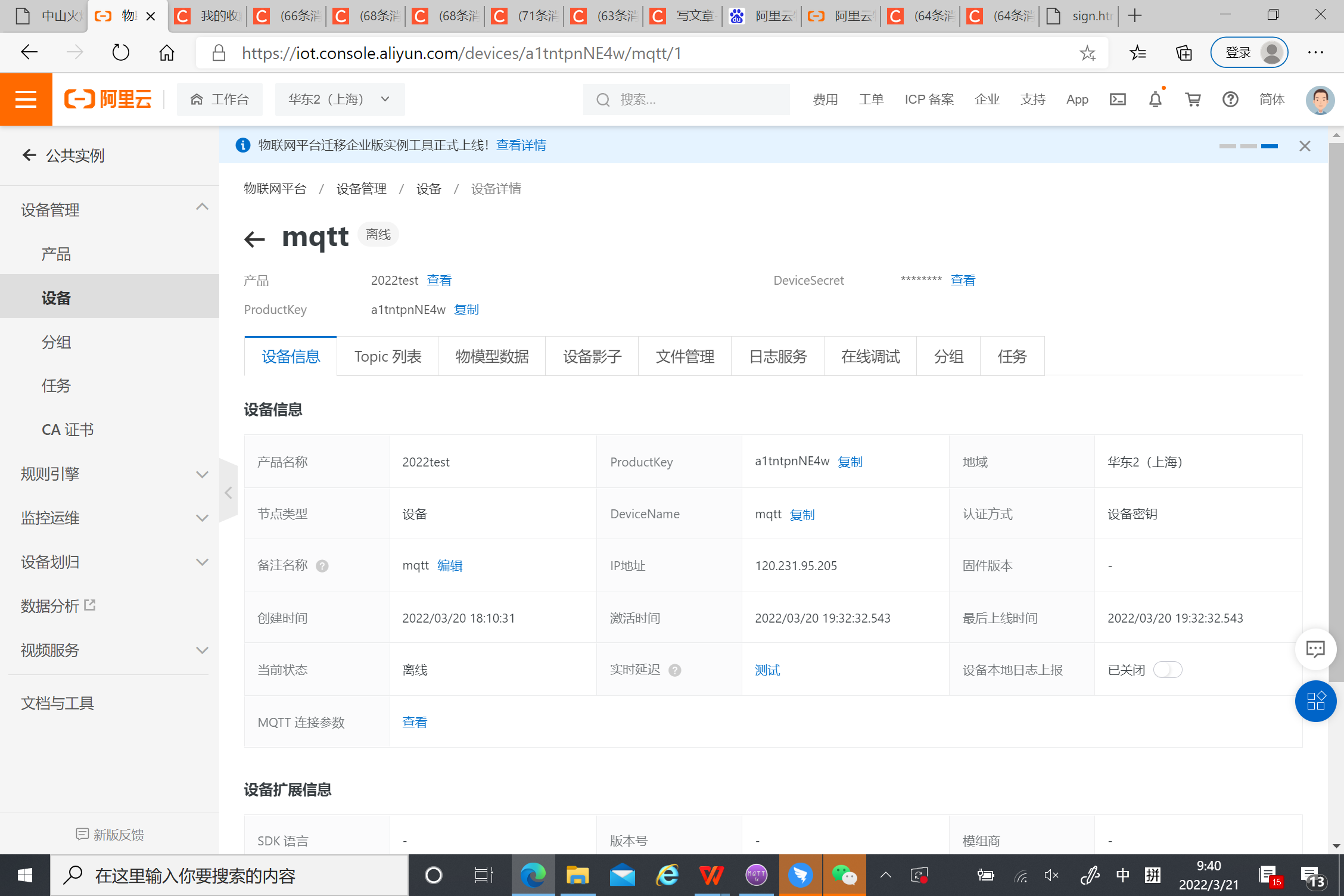Switch to the 物模型数据 tab
1344x896 pixels.
point(491,356)
